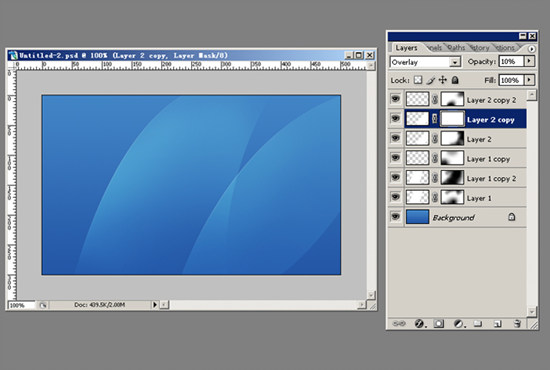Click the document horizontal scroll right arrow
Image resolution: width=550 pixels, height=370 pixels.
click(362, 305)
